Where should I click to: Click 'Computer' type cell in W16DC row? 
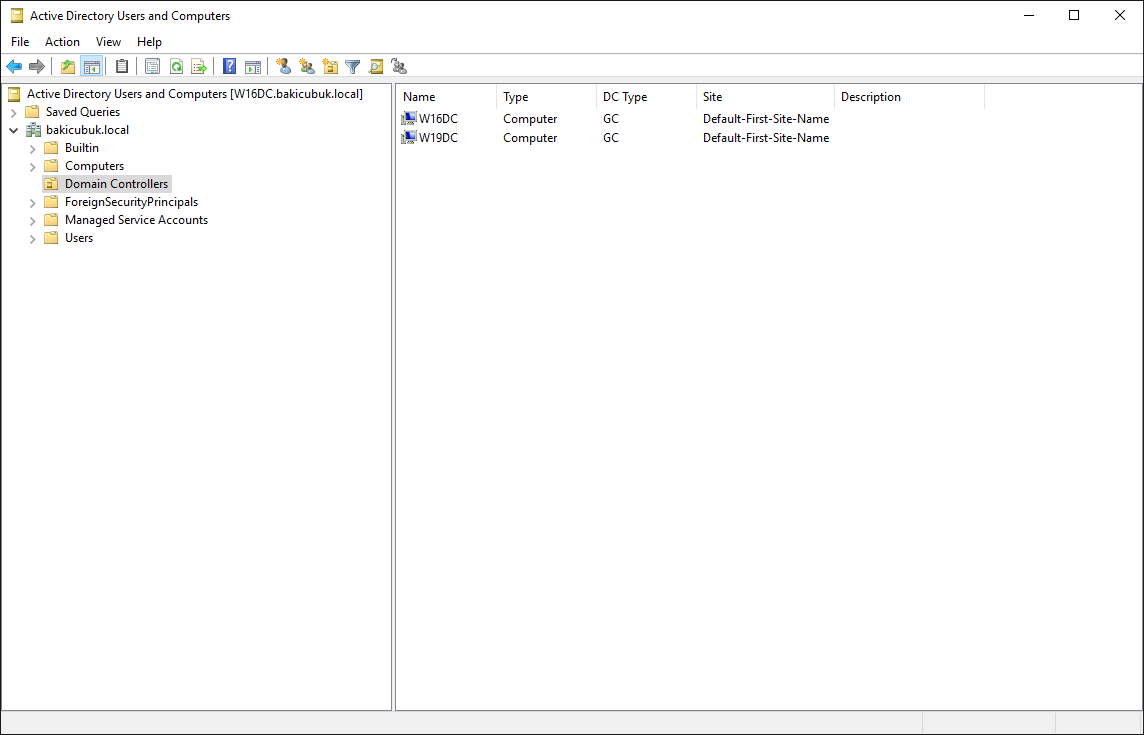(x=530, y=118)
